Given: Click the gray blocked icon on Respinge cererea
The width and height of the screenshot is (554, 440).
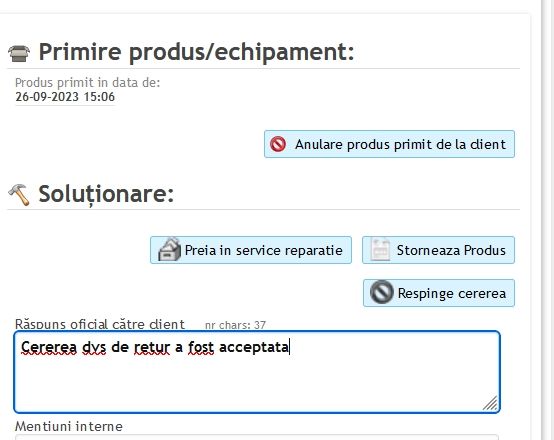Looking at the screenshot, I should (381, 292).
